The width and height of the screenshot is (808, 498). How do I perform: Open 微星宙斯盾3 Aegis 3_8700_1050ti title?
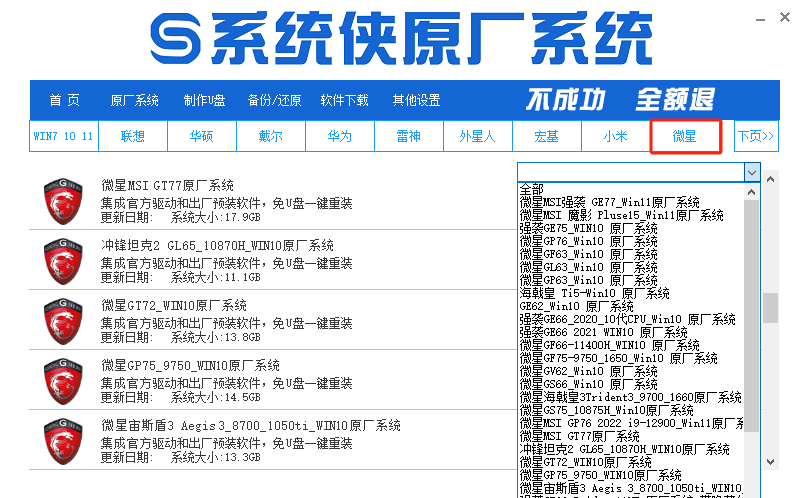[x=251, y=425]
